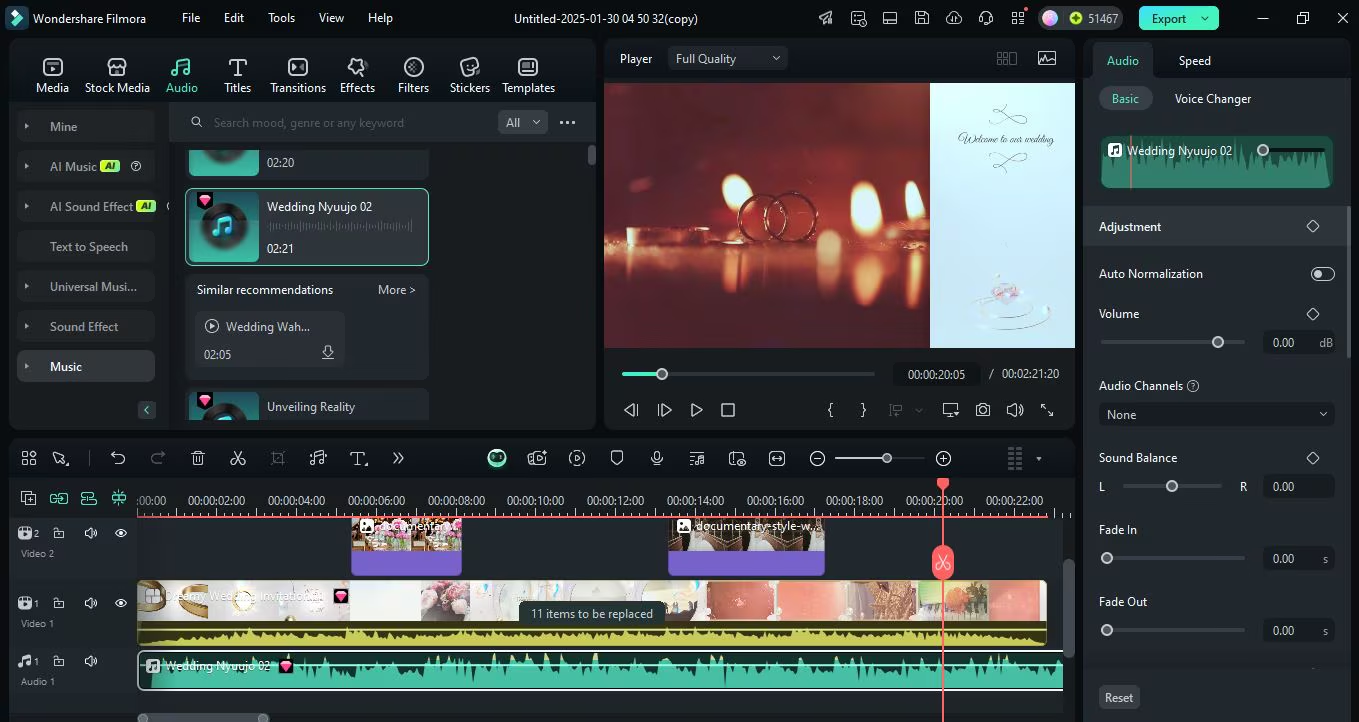1359x722 pixels.
Task: Click the player volume speaker icon
Action: click(x=1015, y=410)
